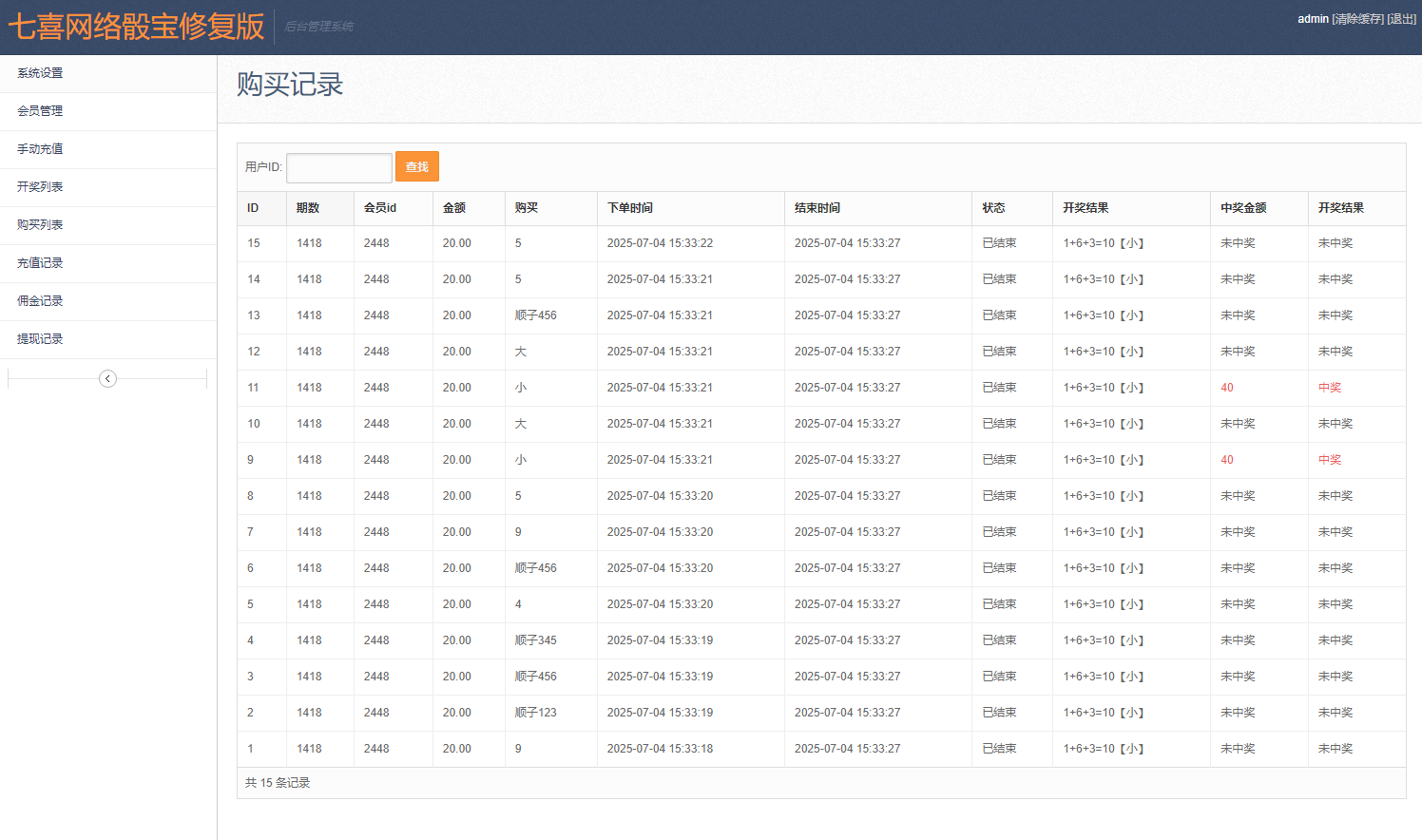Click the 退出 logout link

1401,19
